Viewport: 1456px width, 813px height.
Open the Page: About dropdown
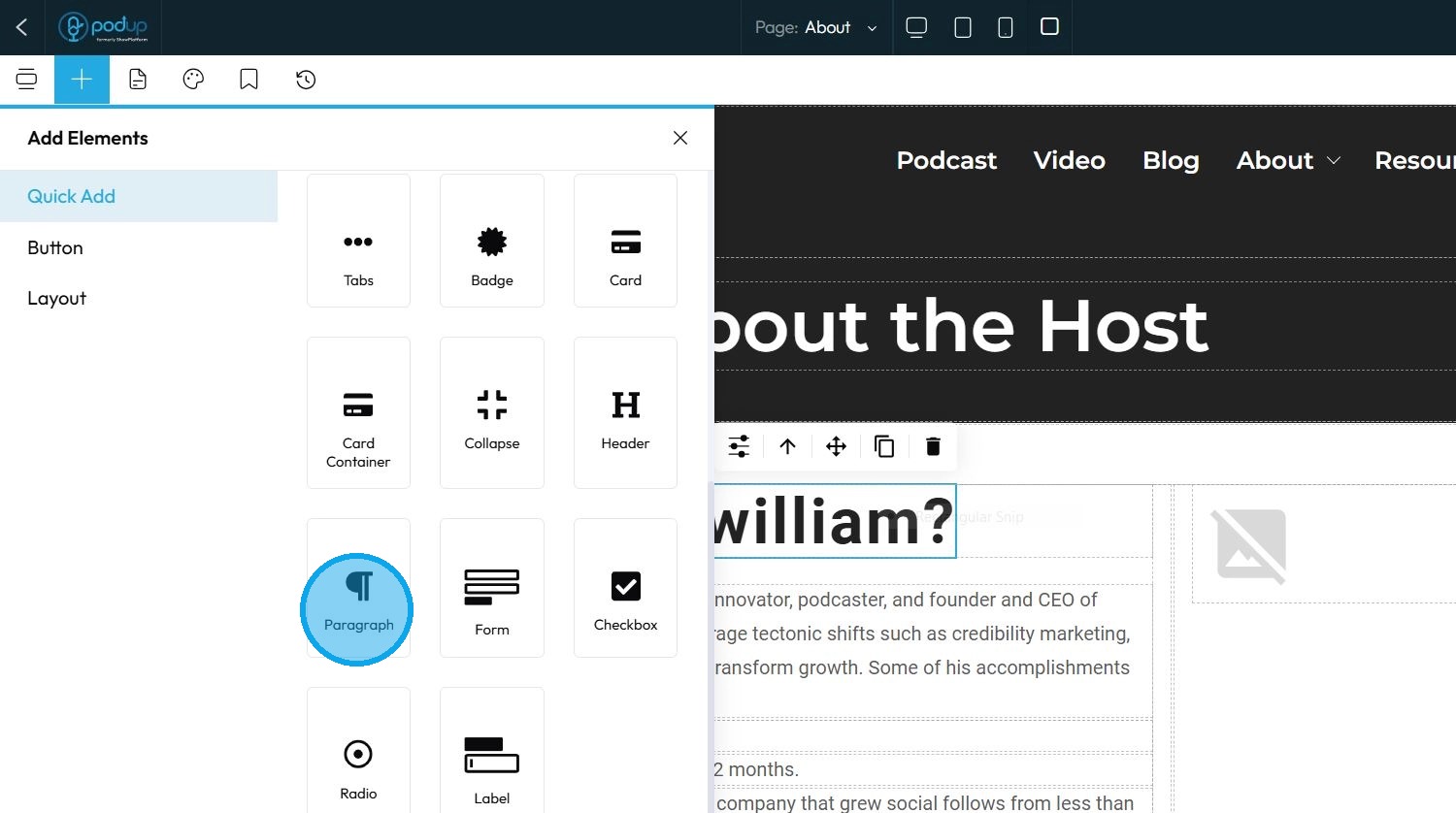click(x=816, y=27)
